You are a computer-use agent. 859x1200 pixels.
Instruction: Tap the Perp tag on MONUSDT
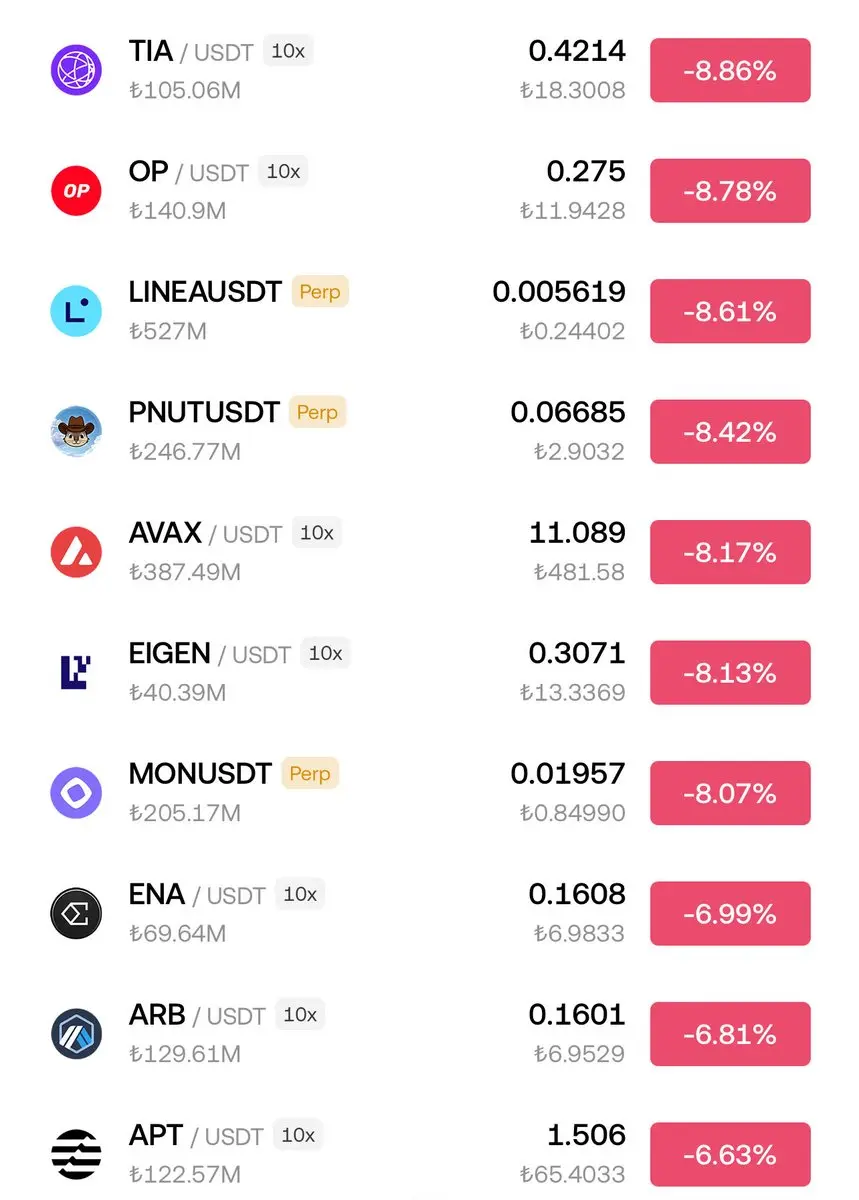(x=310, y=773)
